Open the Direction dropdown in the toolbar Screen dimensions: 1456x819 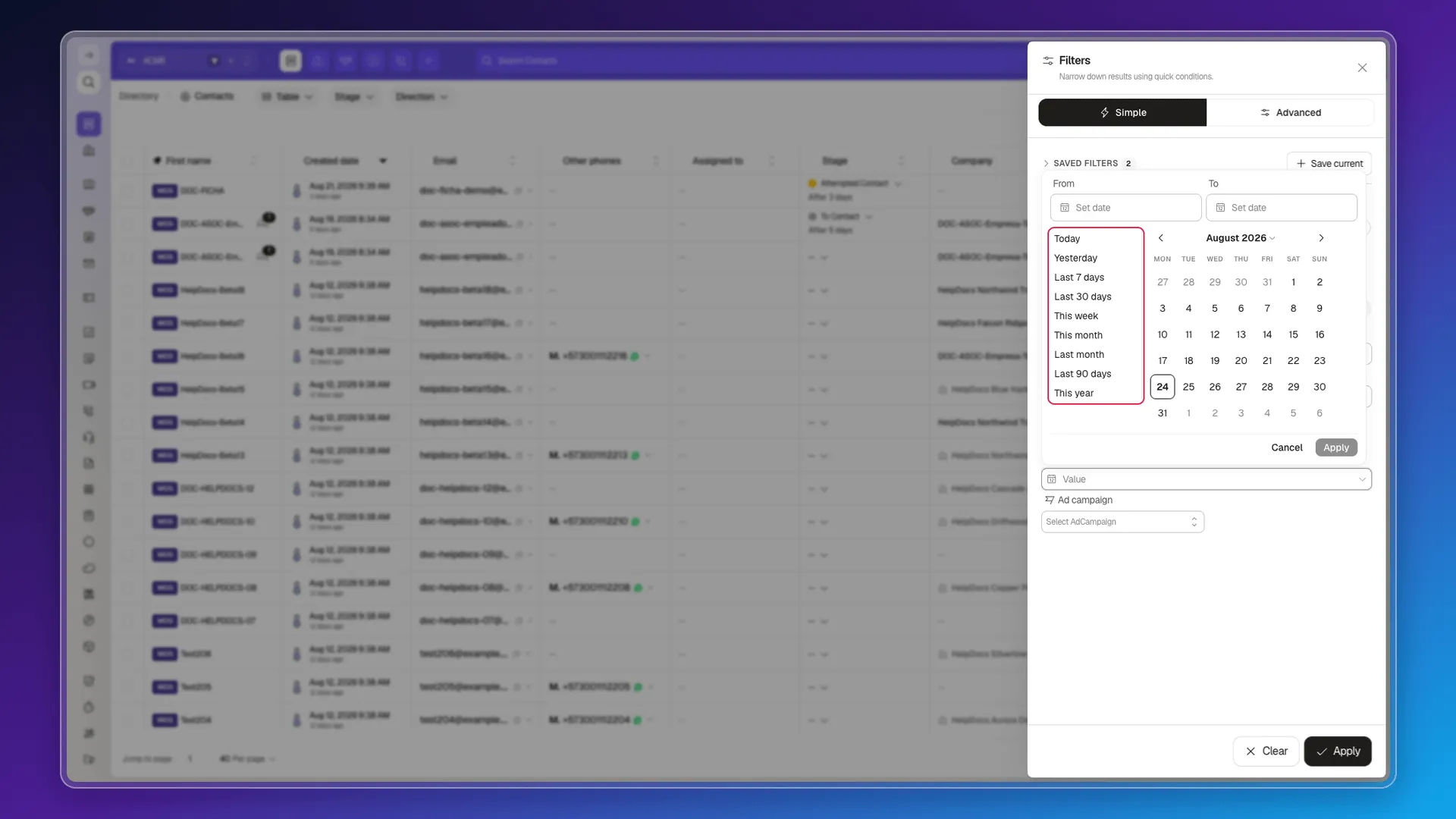coord(422,97)
